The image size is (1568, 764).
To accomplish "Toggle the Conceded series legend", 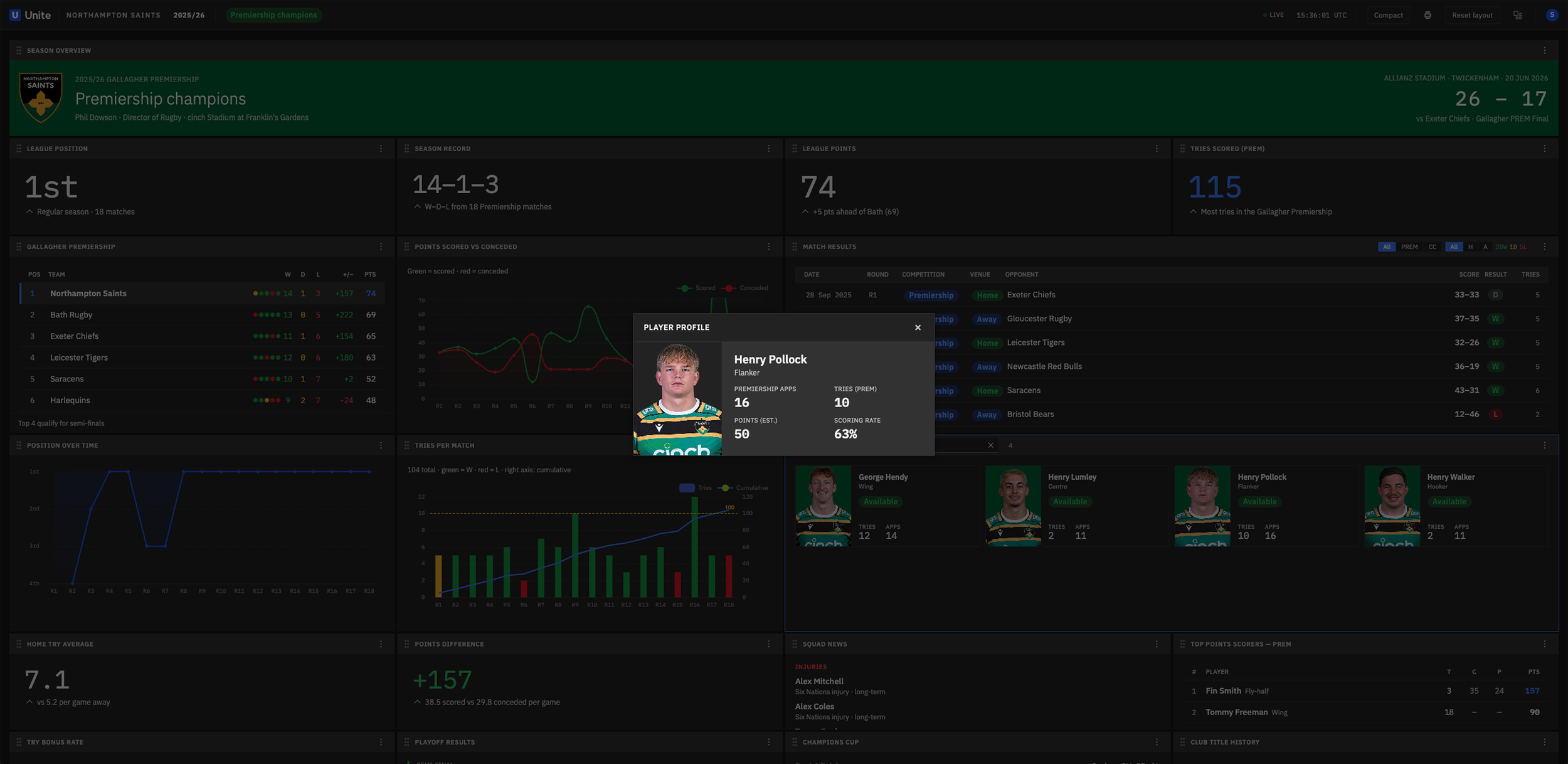I will 745,288.
